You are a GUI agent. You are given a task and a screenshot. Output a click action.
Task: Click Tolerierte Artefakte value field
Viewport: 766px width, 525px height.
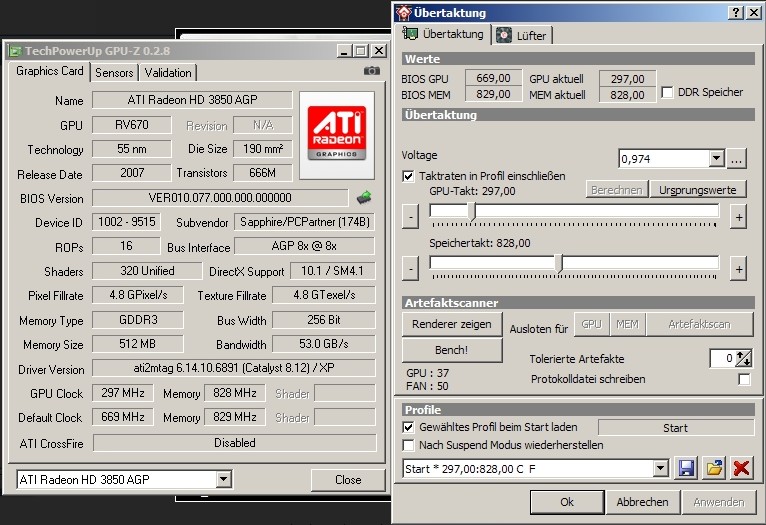(723, 358)
